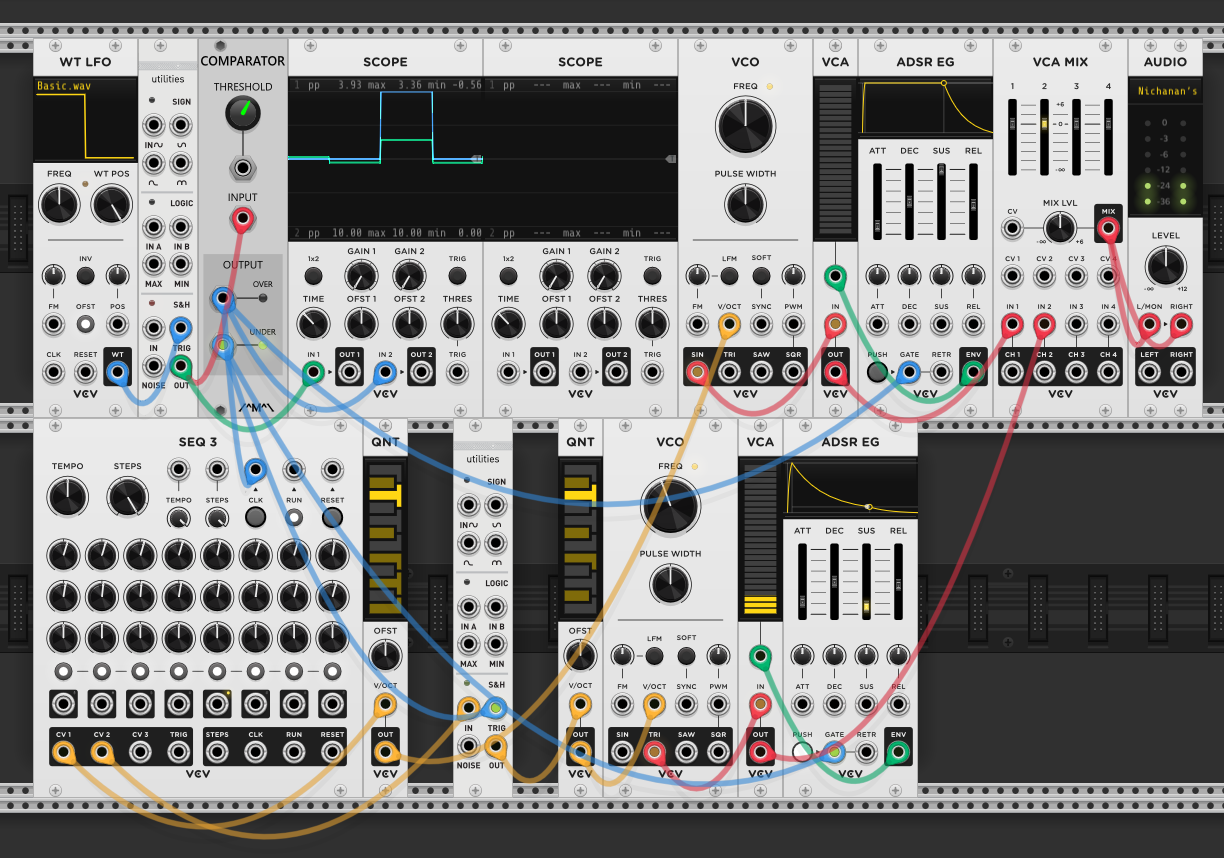Click the SUS slider on lower ADSR EG

click(x=866, y=580)
